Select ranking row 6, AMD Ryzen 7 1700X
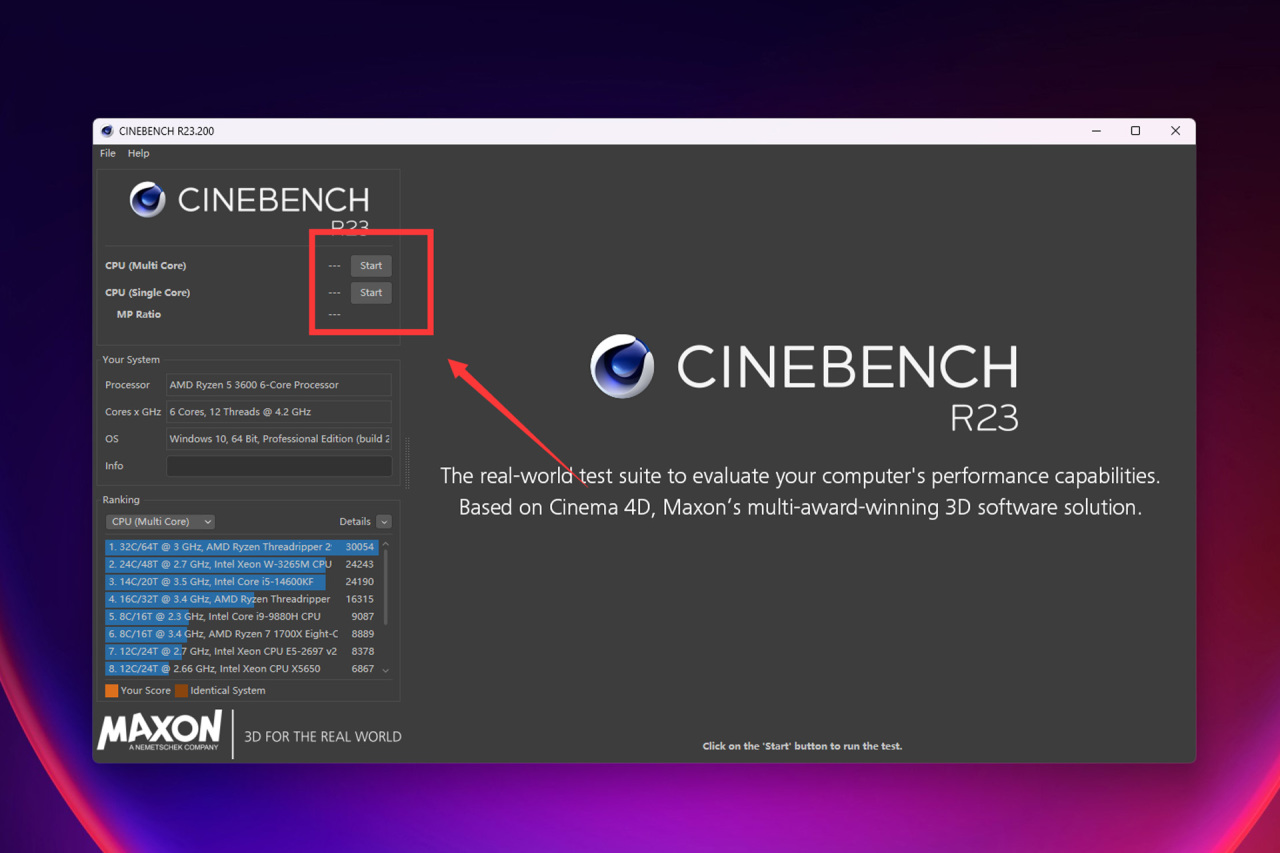Screen dimensions: 1280x853 (241, 634)
